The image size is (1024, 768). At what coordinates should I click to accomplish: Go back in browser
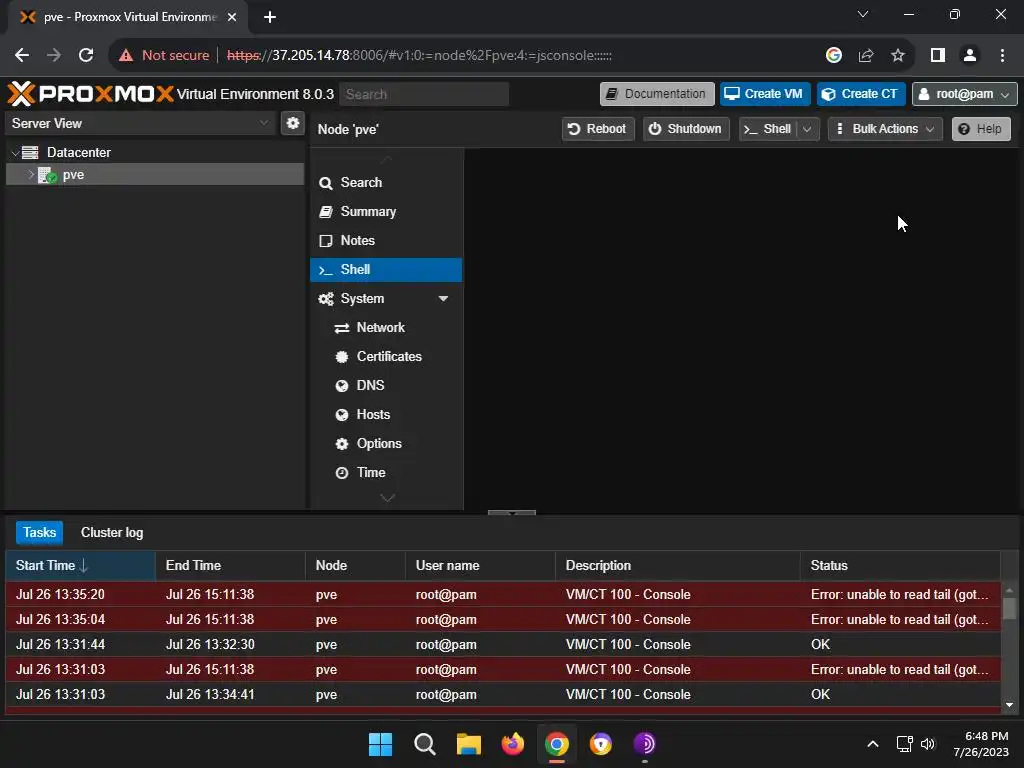pos(22,56)
